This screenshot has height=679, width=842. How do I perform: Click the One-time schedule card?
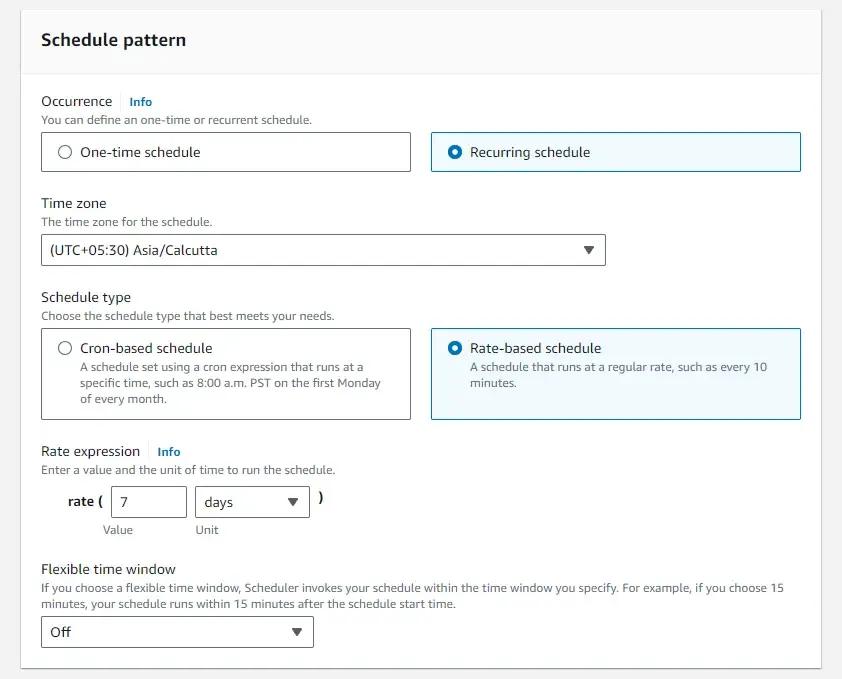tap(225, 151)
